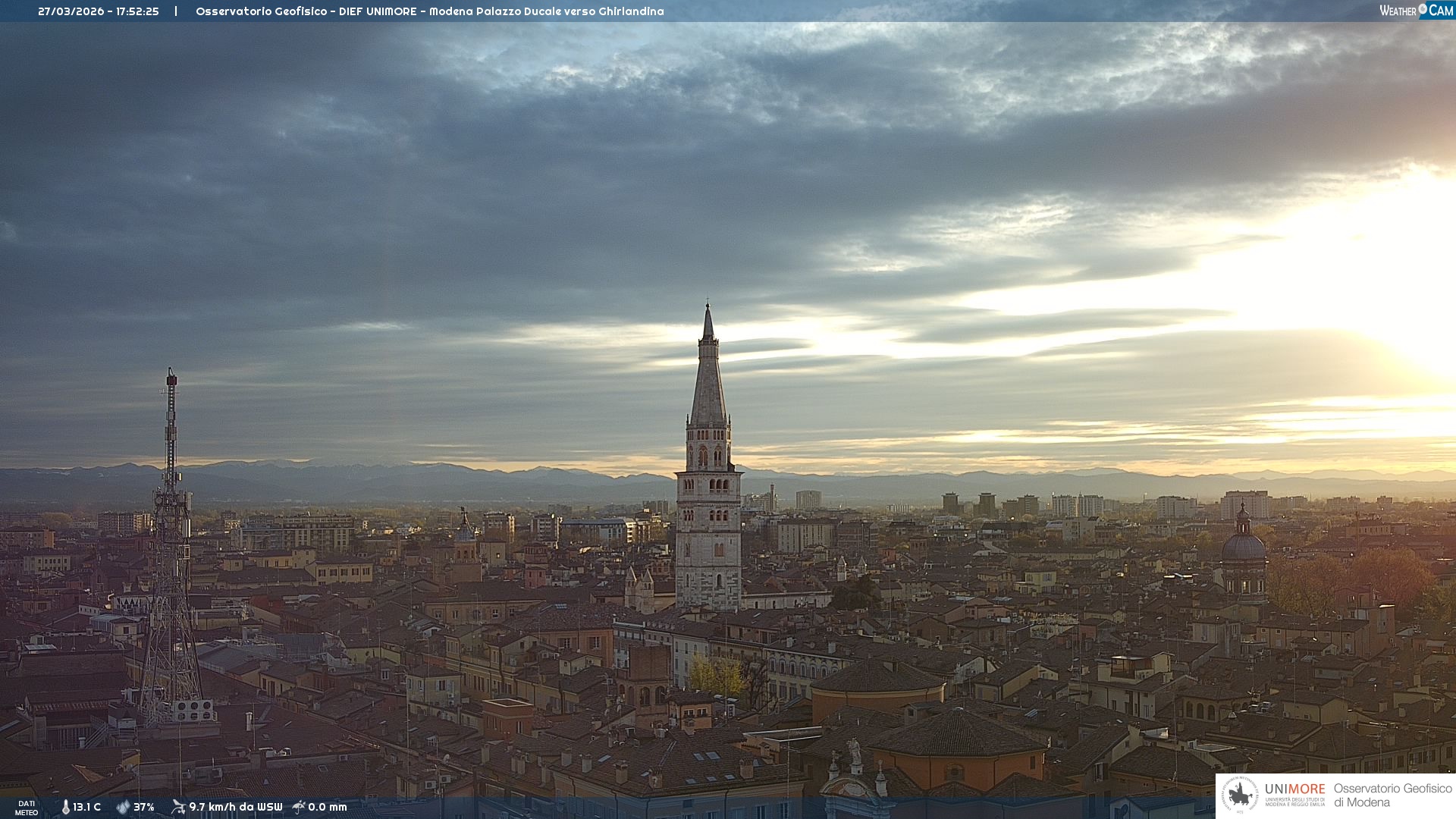Click the rain umbrella precipitation icon
The image size is (1456, 819).
299,807
